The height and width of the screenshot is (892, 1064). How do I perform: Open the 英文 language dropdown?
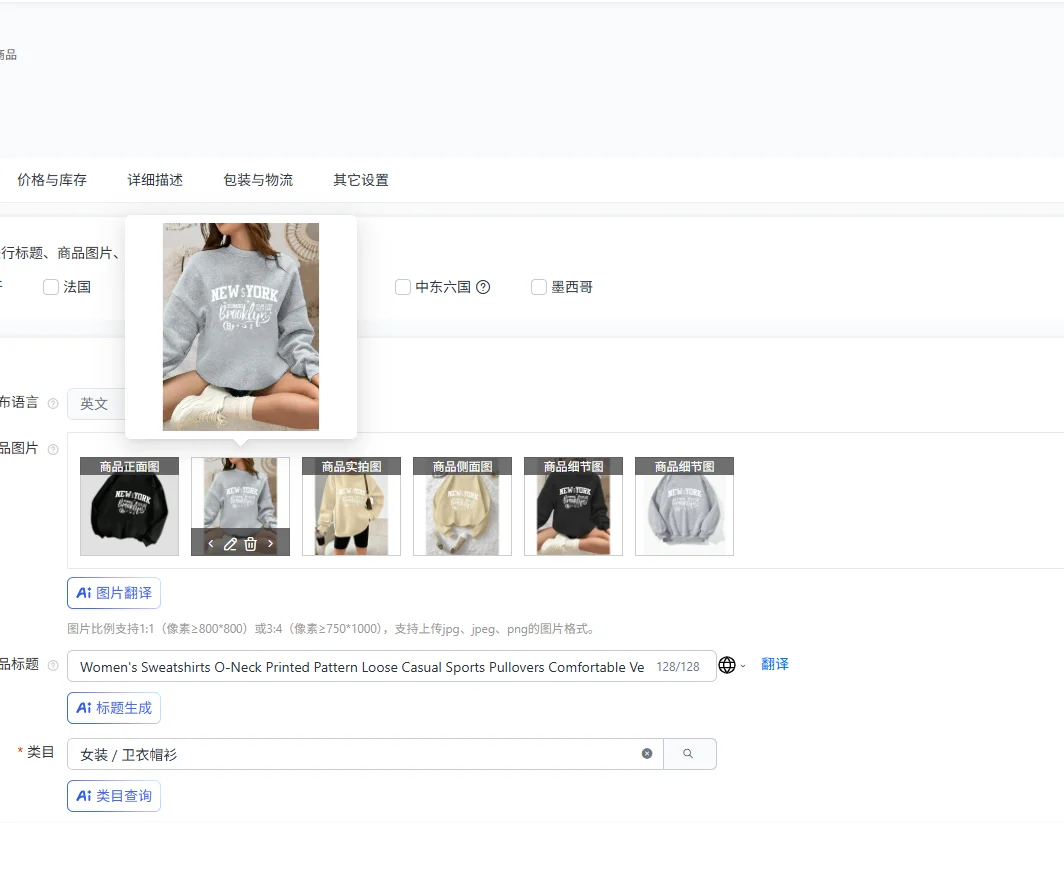point(96,404)
